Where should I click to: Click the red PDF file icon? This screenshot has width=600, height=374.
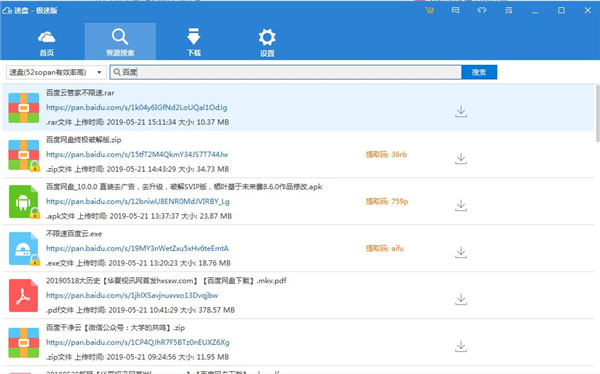[23, 296]
